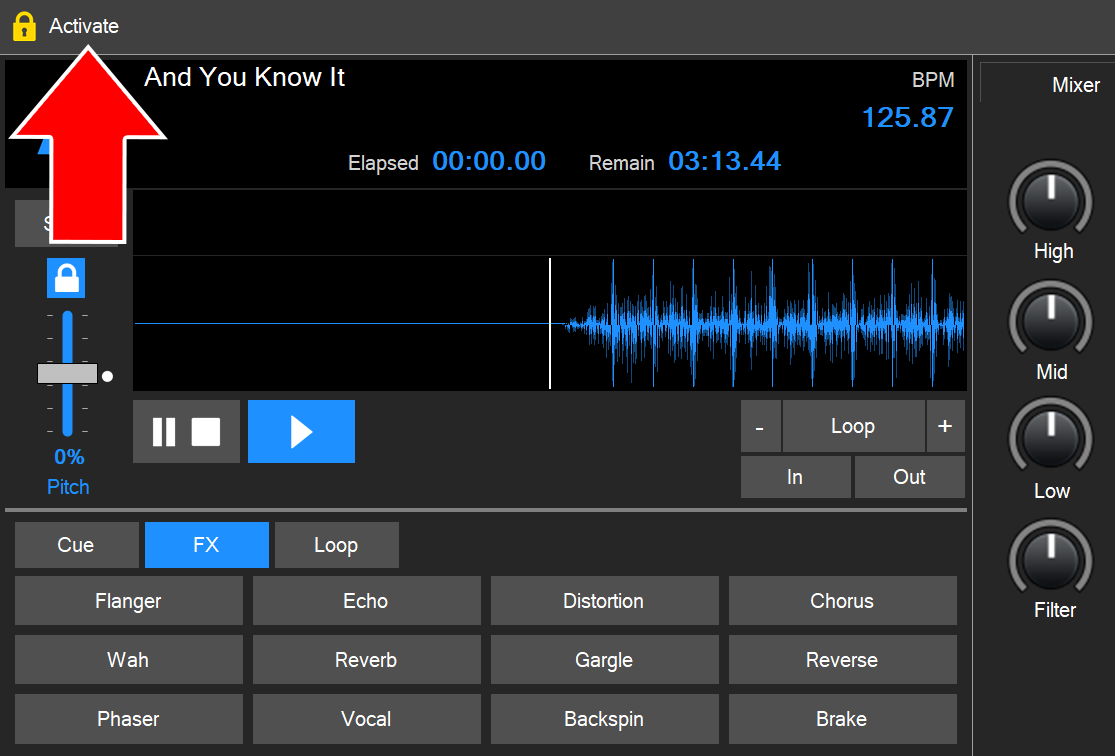Image resolution: width=1115 pixels, height=756 pixels.
Task: Set loop In point
Action: (x=795, y=477)
